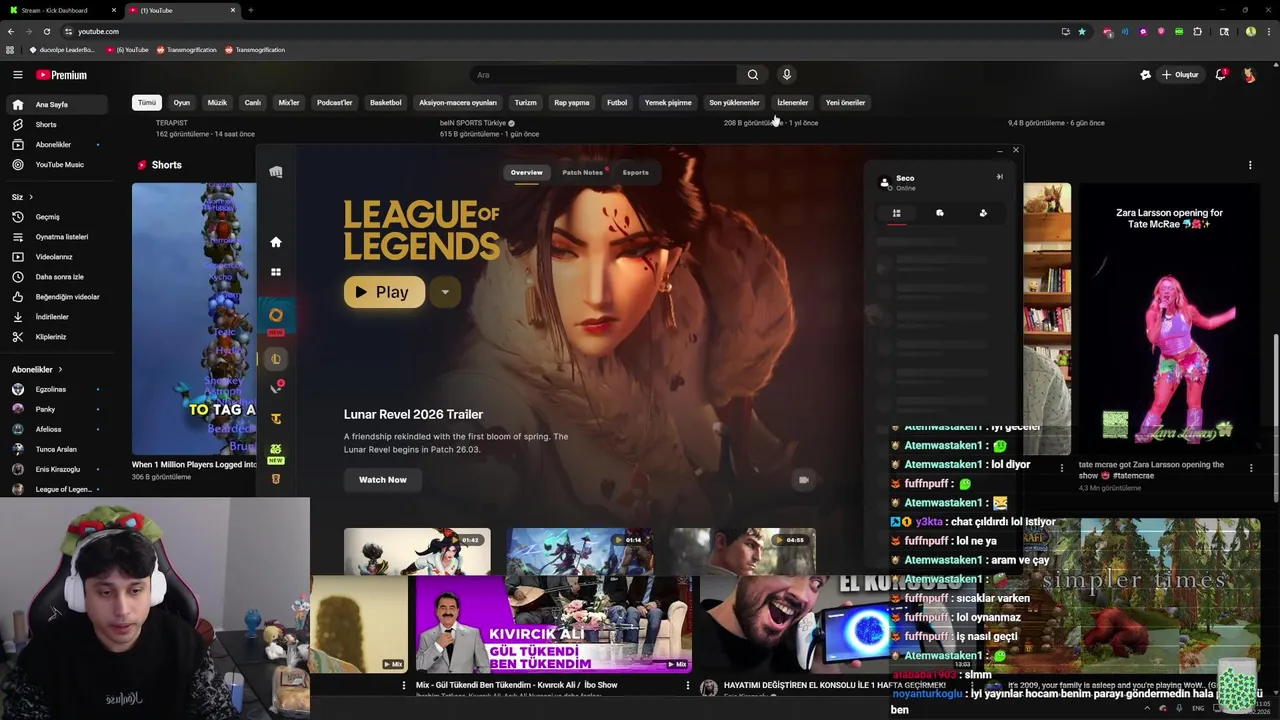Open friends list tab in social panel

click(x=897, y=213)
